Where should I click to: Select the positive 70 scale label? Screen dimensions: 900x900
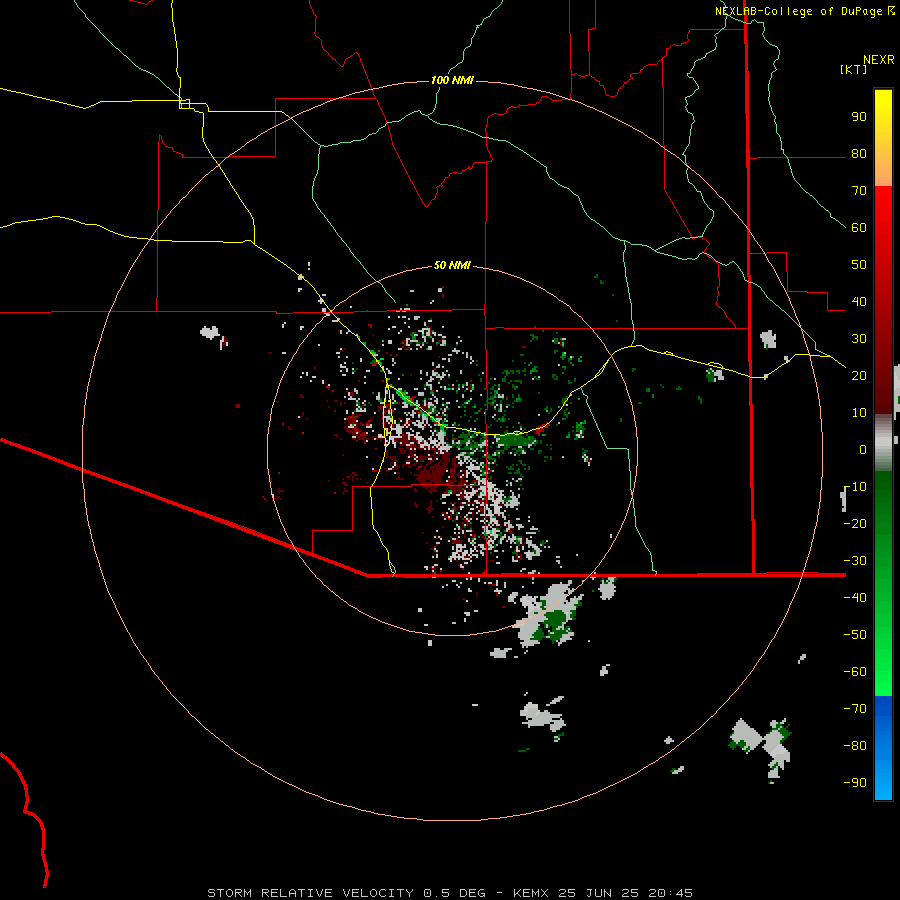(x=859, y=191)
